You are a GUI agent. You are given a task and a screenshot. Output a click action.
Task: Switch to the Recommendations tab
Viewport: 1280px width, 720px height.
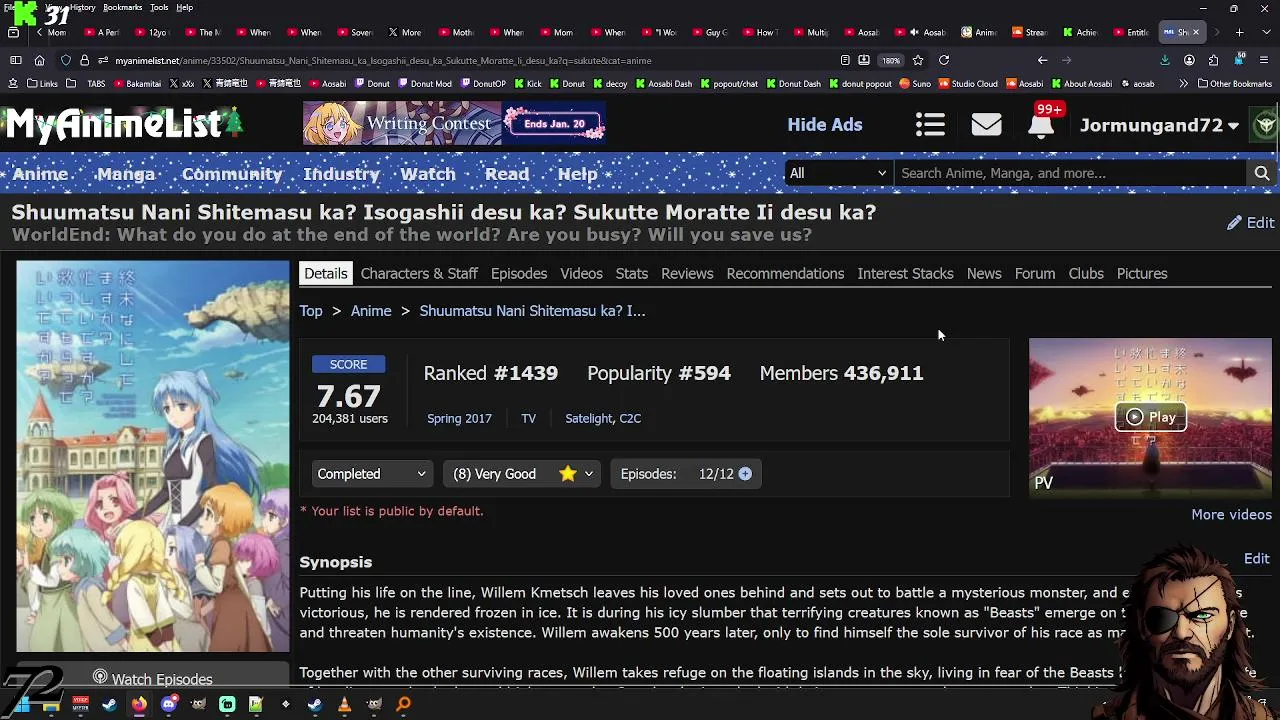(x=785, y=273)
